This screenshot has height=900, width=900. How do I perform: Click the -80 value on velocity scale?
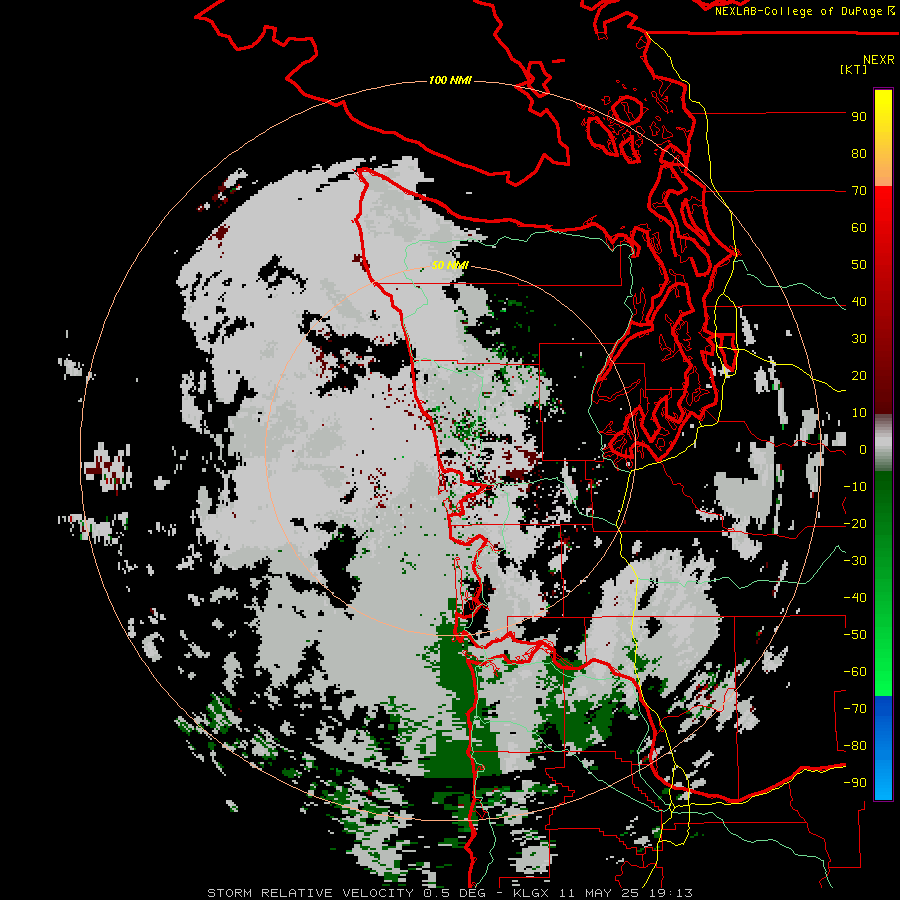[x=855, y=746]
